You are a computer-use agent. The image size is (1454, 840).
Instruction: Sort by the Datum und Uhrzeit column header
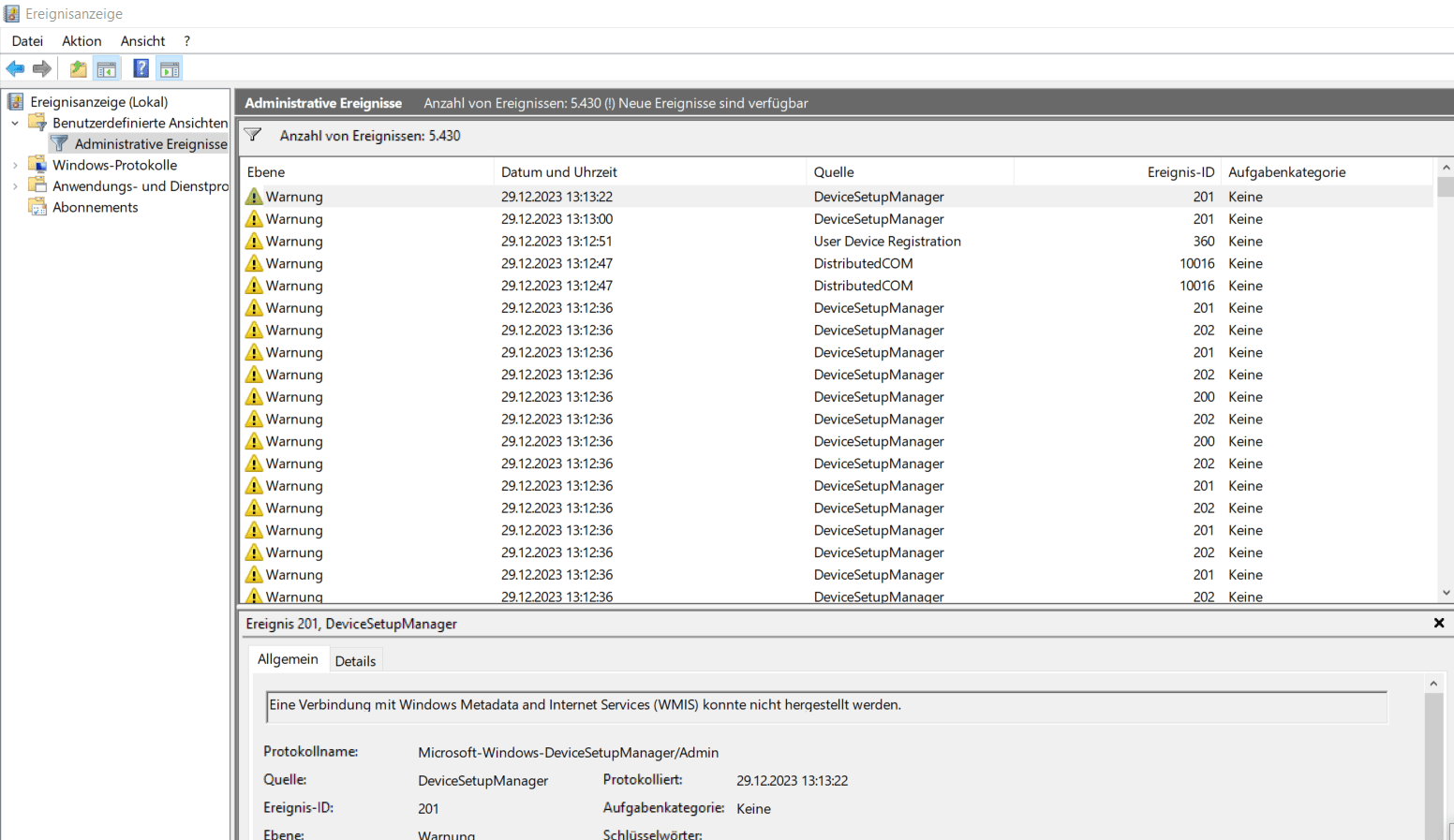[650, 171]
